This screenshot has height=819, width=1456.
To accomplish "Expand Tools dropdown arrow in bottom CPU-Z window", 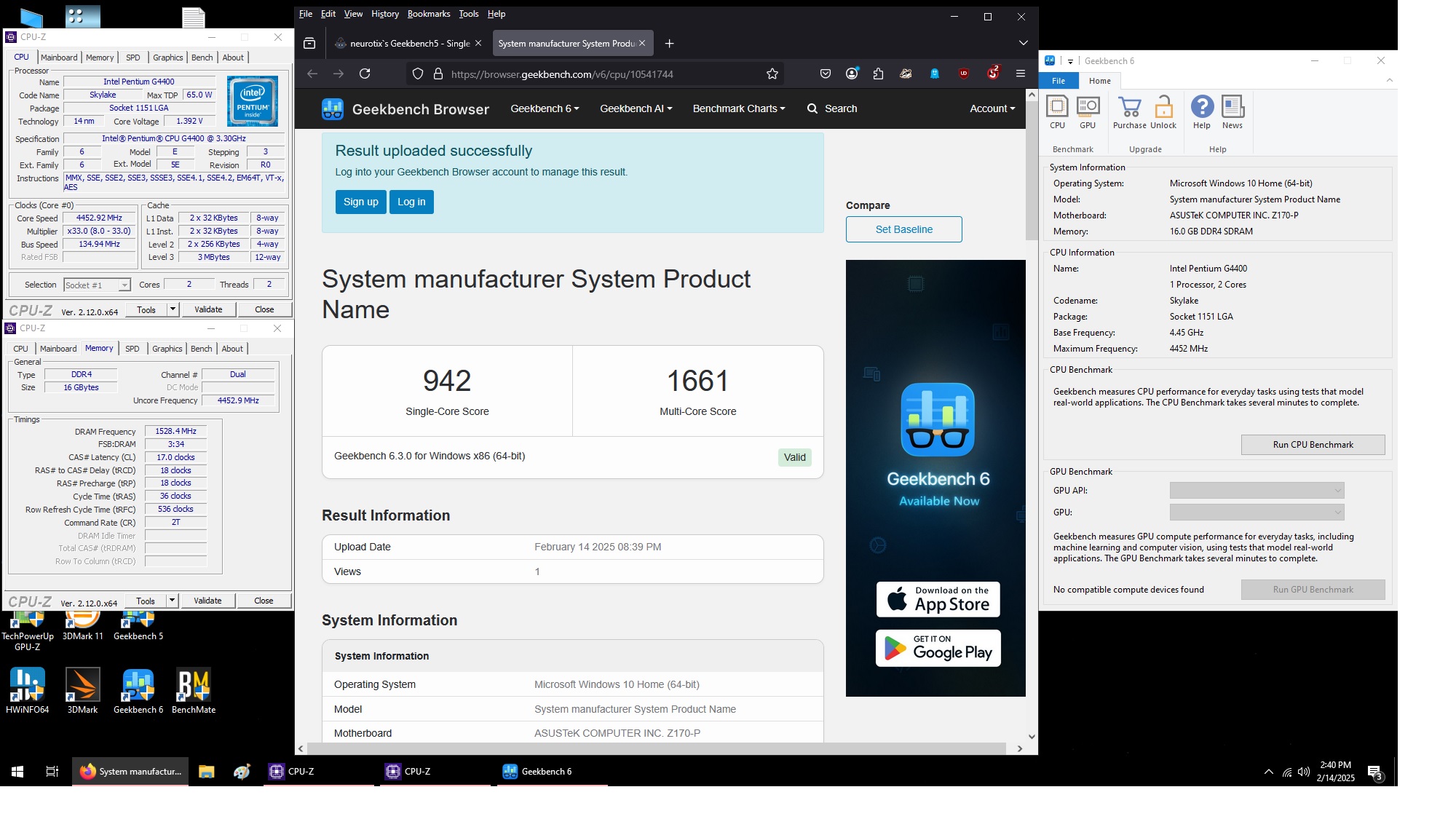I will (172, 601).
